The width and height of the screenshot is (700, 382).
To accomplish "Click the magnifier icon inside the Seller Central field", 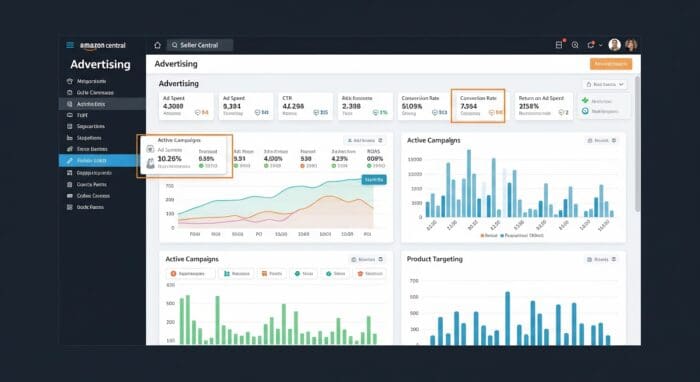I will (x=175, y=45).
